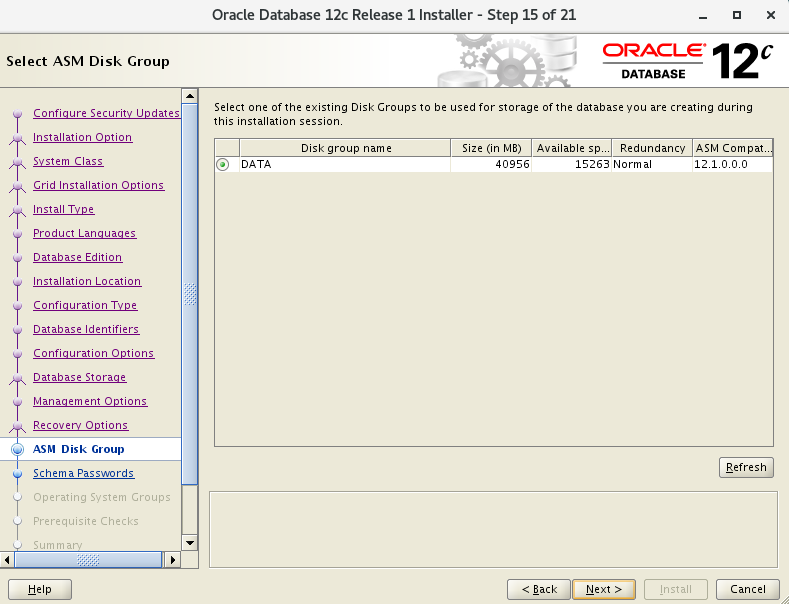Click the Recovery Options step bullet icon

(17, 426)
